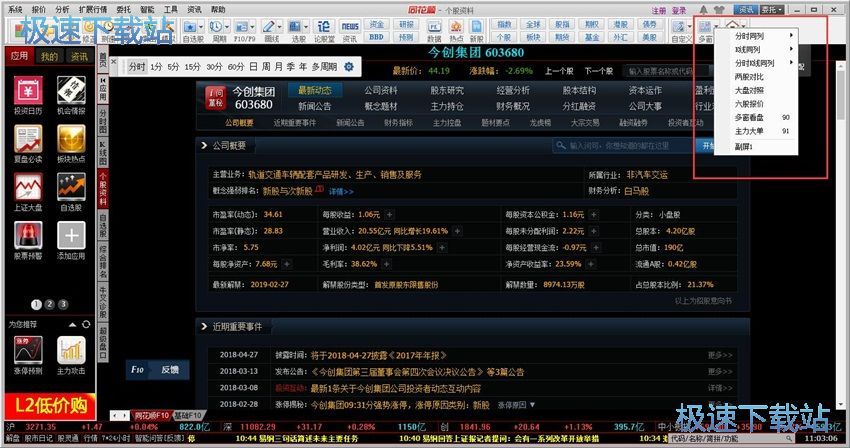This screenshot has height=448, width=850.
Task: Click the 选股 toolbar icon
Action: click(x=294, y=27)
